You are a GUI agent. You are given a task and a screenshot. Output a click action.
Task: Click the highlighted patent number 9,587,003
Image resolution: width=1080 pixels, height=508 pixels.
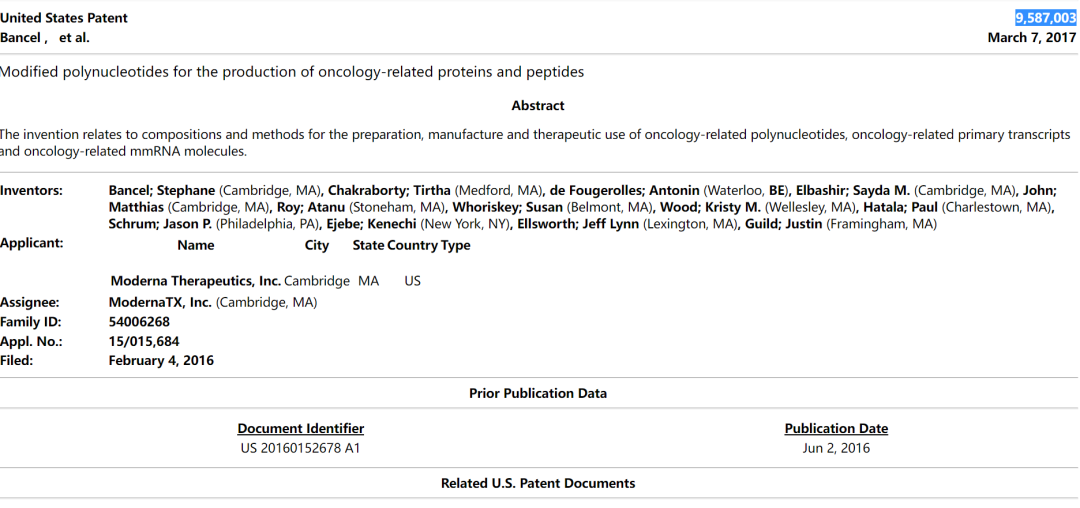click(x=1045, y=18)
